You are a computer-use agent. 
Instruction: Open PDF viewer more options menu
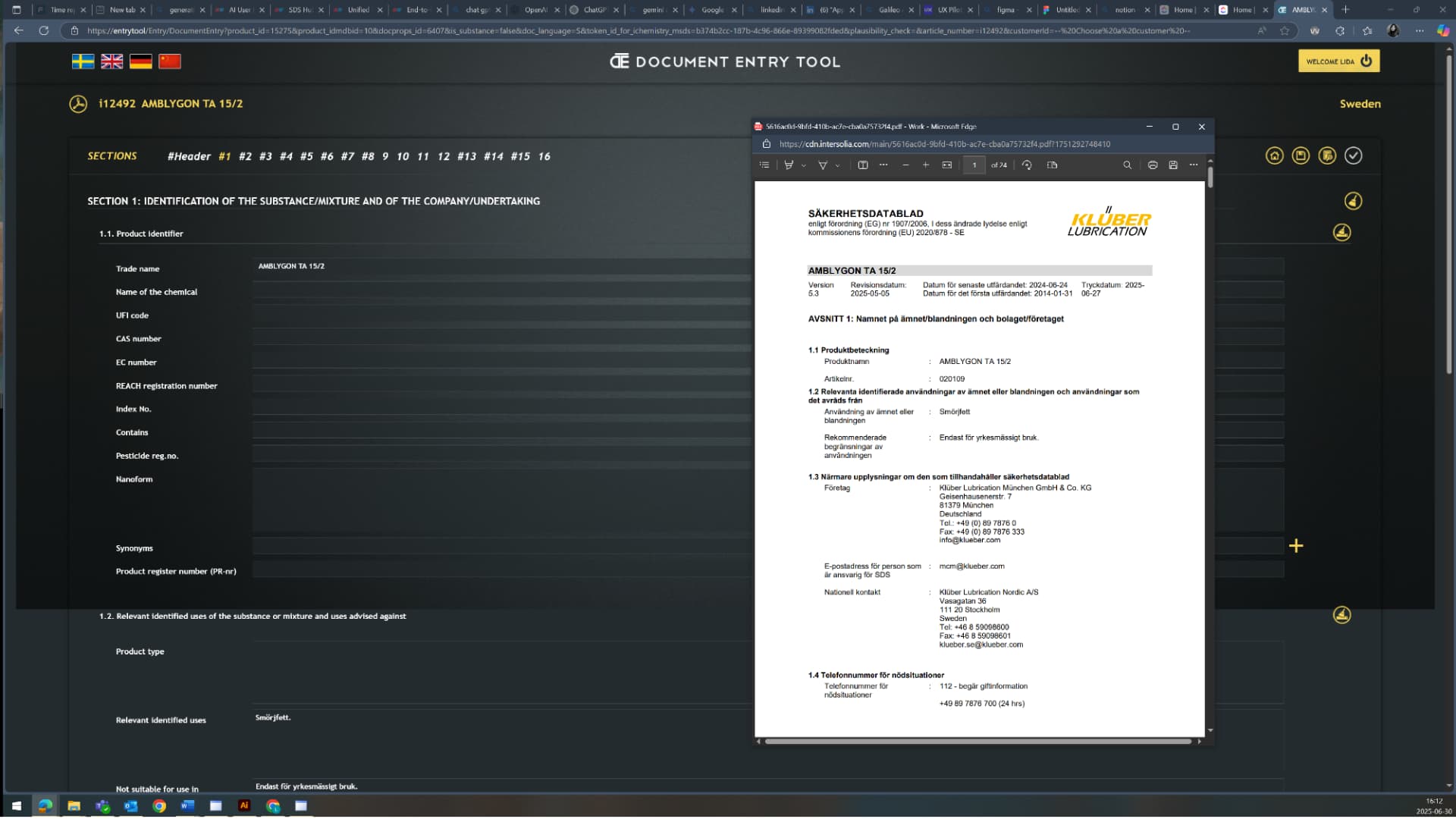pyautogui.click(x=1194, y=165)
